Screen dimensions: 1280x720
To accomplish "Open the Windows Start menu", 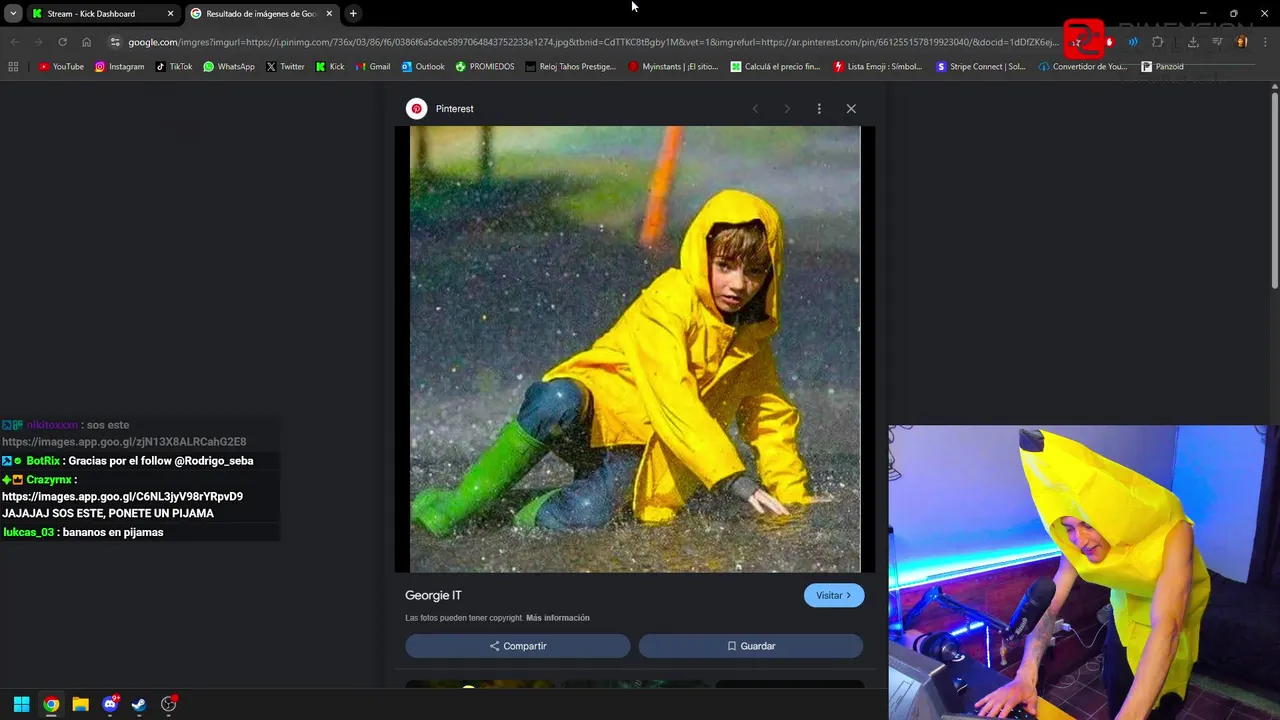I will point(21,705).
